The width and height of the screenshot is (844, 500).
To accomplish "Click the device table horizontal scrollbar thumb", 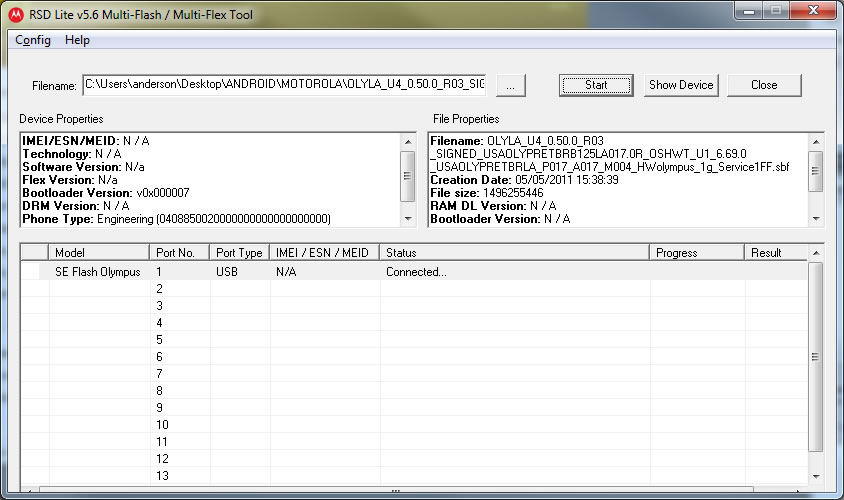I will tap(396, 490).
